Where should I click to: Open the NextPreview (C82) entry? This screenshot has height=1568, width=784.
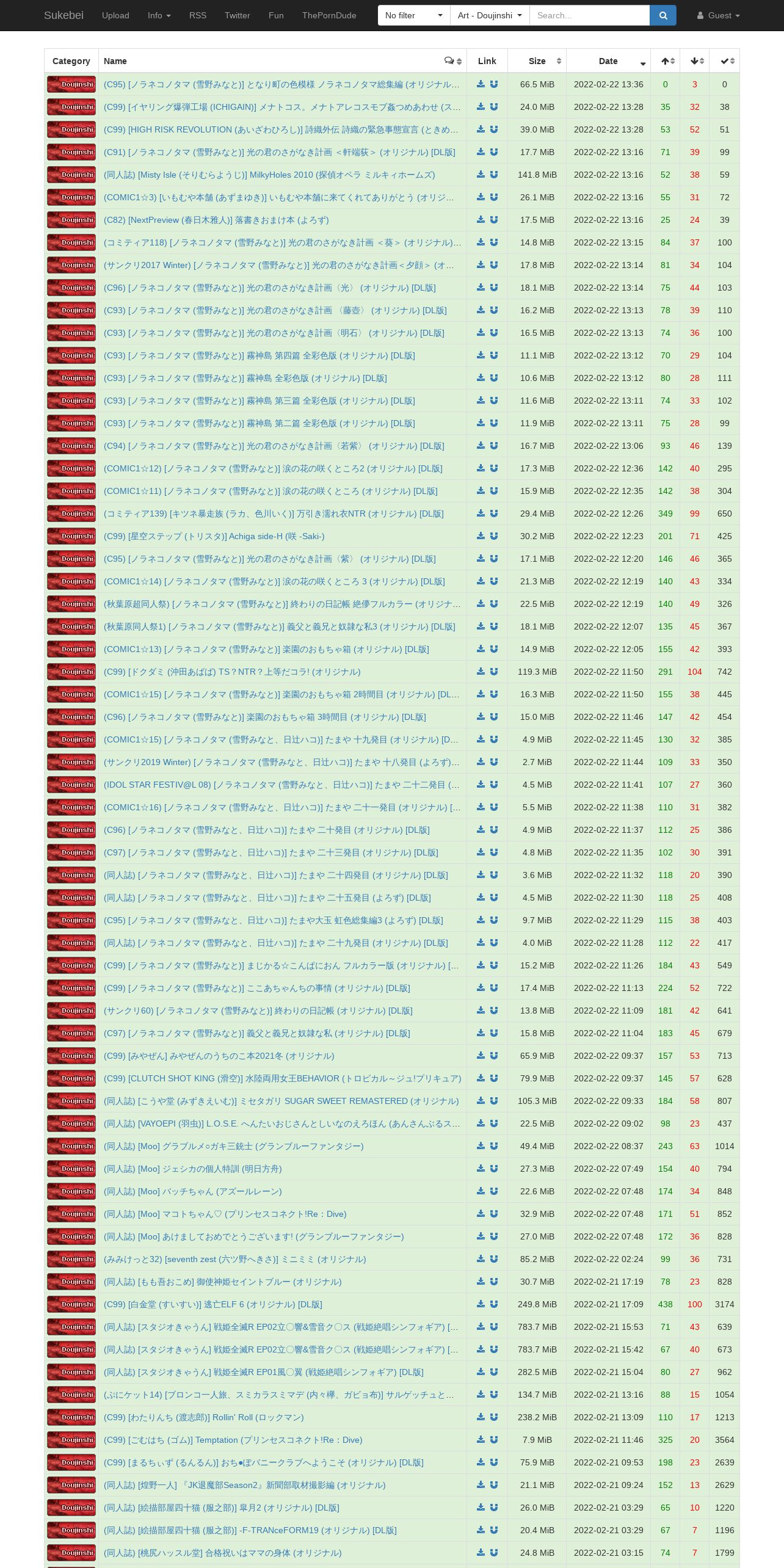216,220
